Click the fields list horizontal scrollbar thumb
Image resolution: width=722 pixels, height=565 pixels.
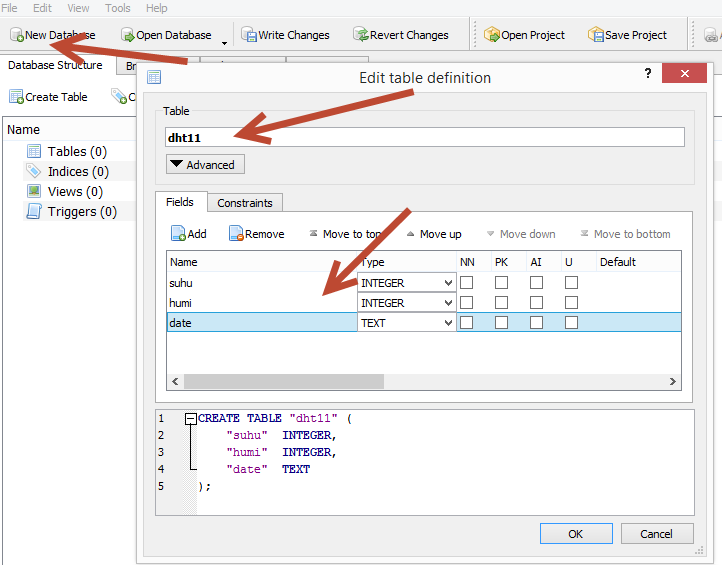pos(284,381)
